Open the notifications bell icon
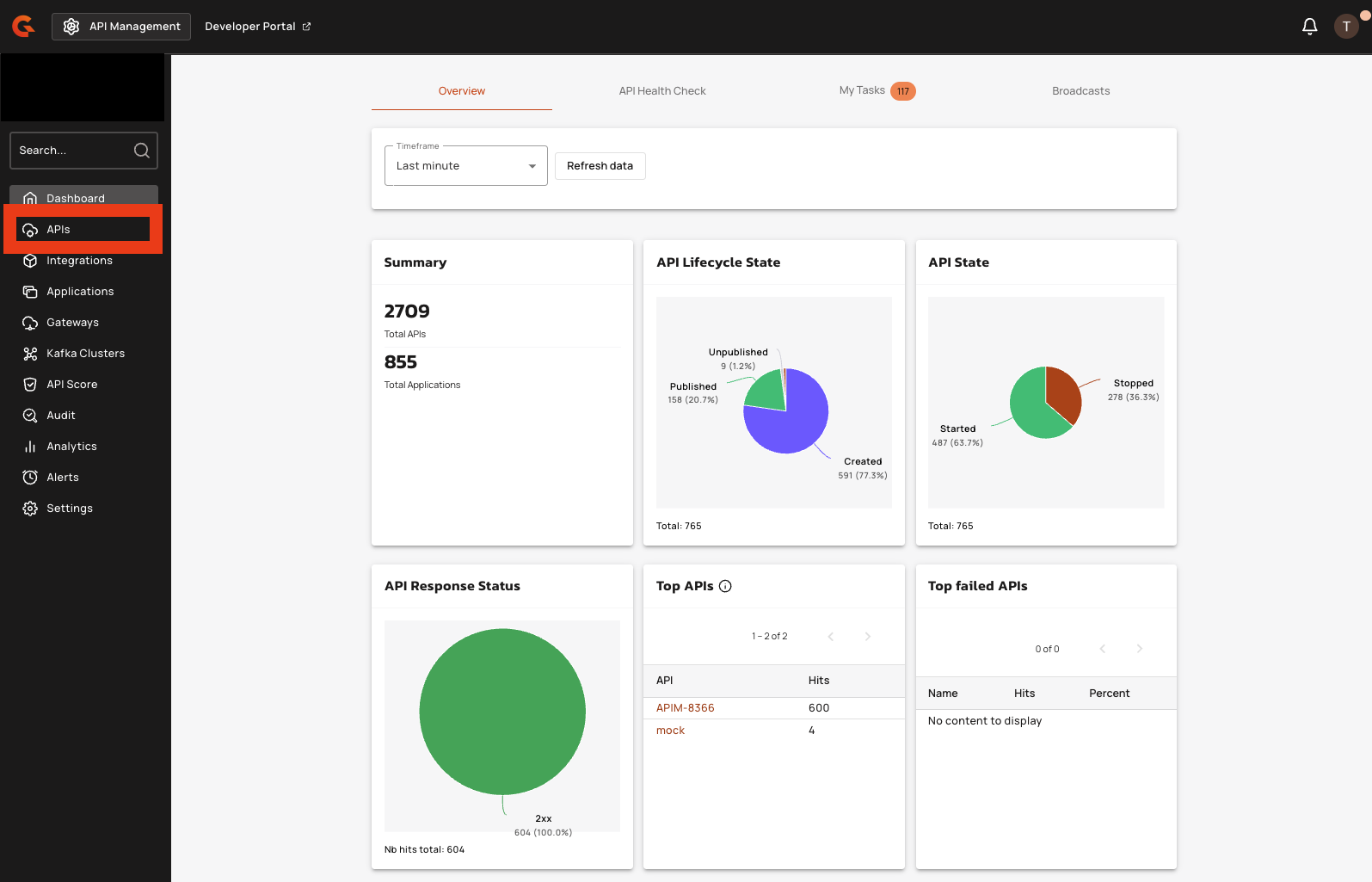The image size is (1372, 882). [1309, 27]
